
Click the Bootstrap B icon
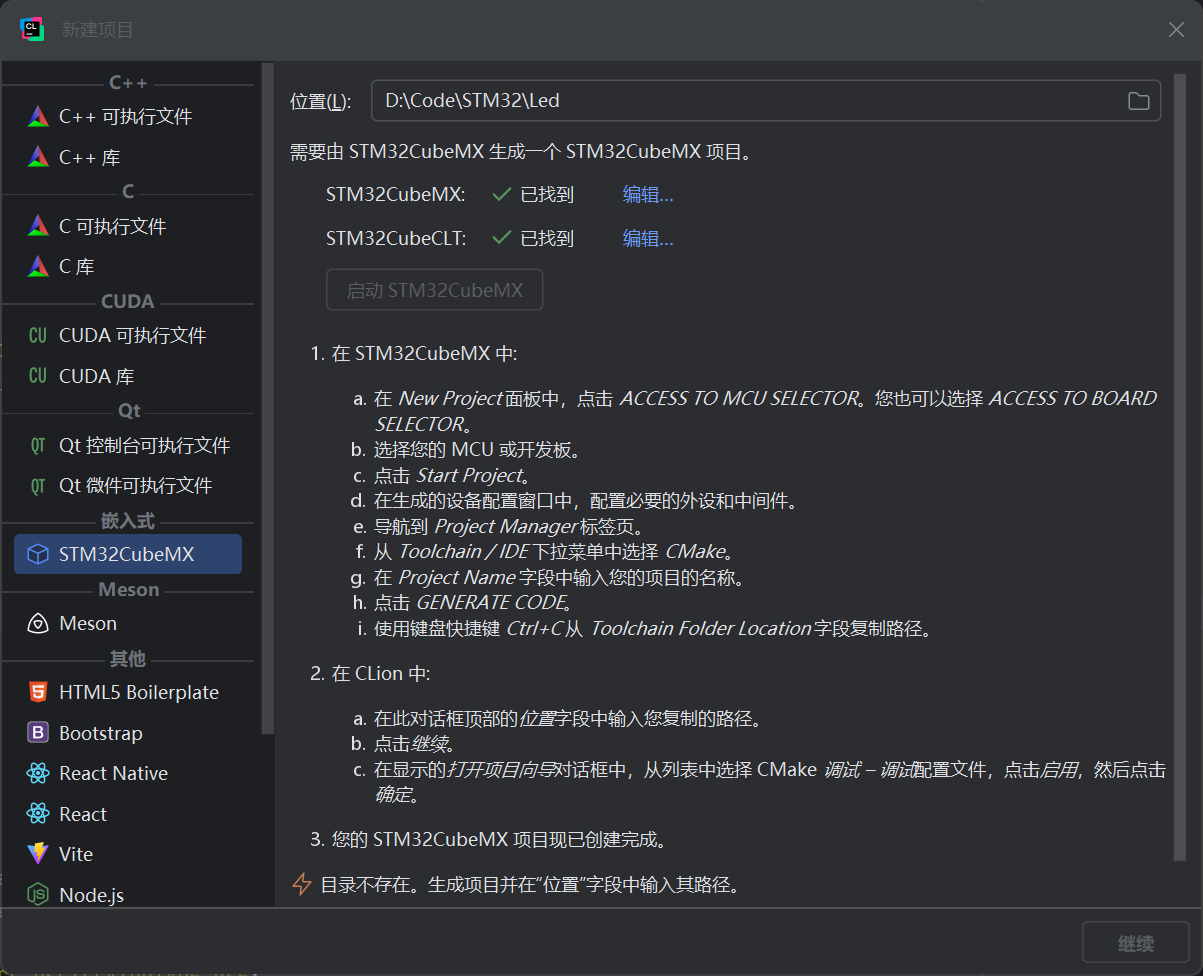pos(38,733)
